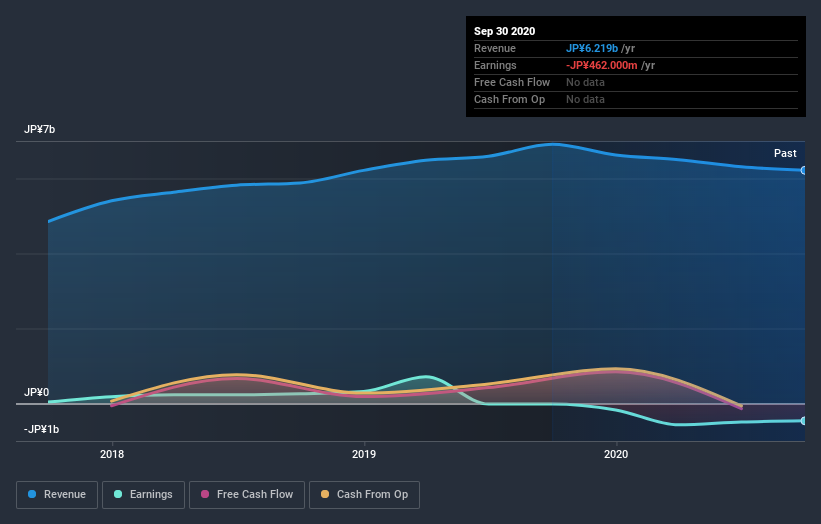This screenshot has height=524, width=821.
Task: Click the blue Revenue endpoint marker
Action: (x=803, y=170)
